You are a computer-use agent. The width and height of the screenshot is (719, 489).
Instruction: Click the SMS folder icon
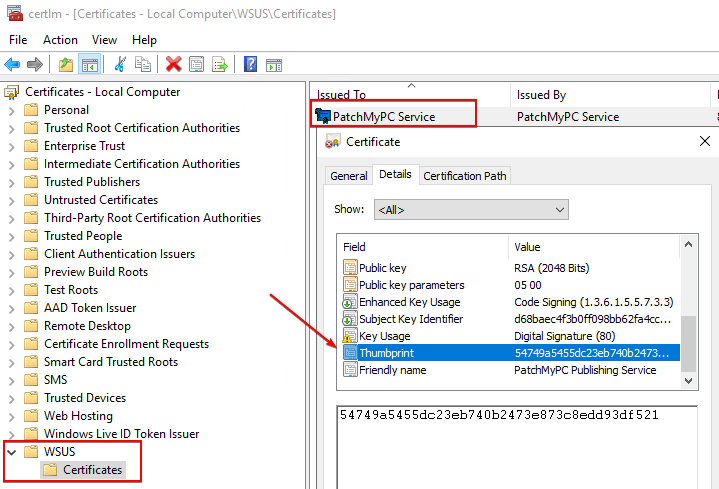(31, 380)
